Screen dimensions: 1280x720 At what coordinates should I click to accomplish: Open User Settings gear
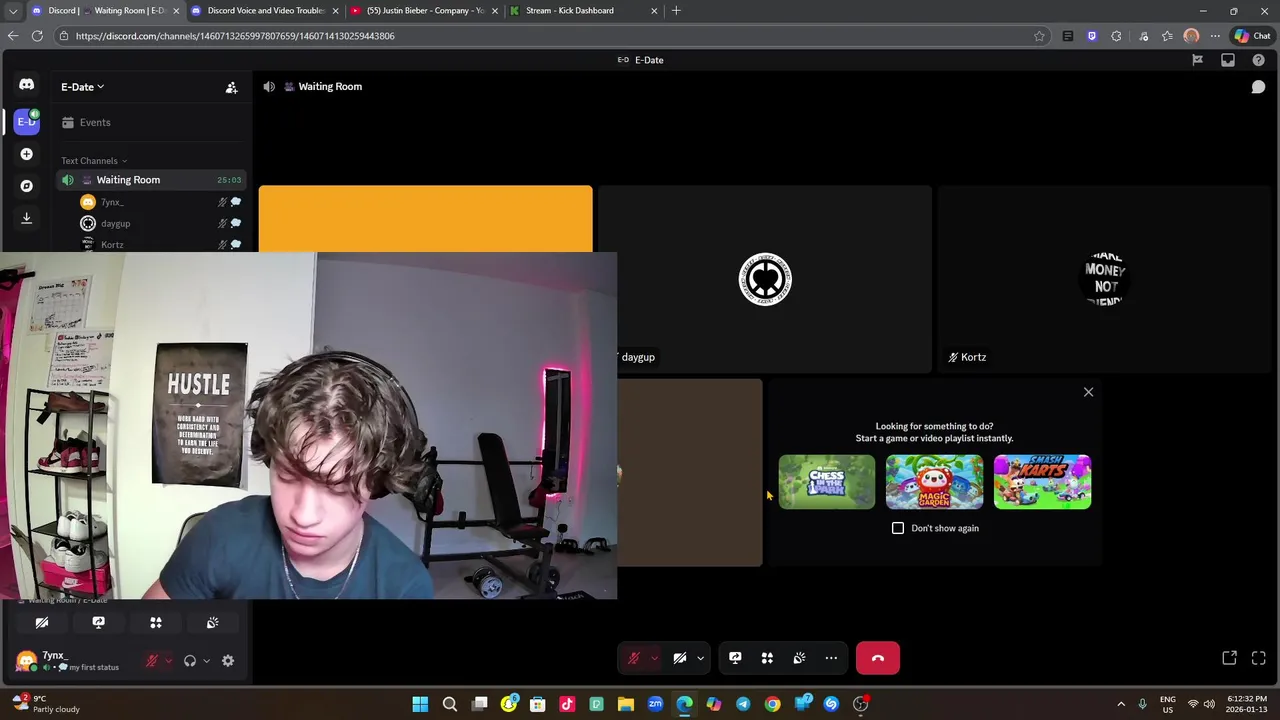(228, 661)
